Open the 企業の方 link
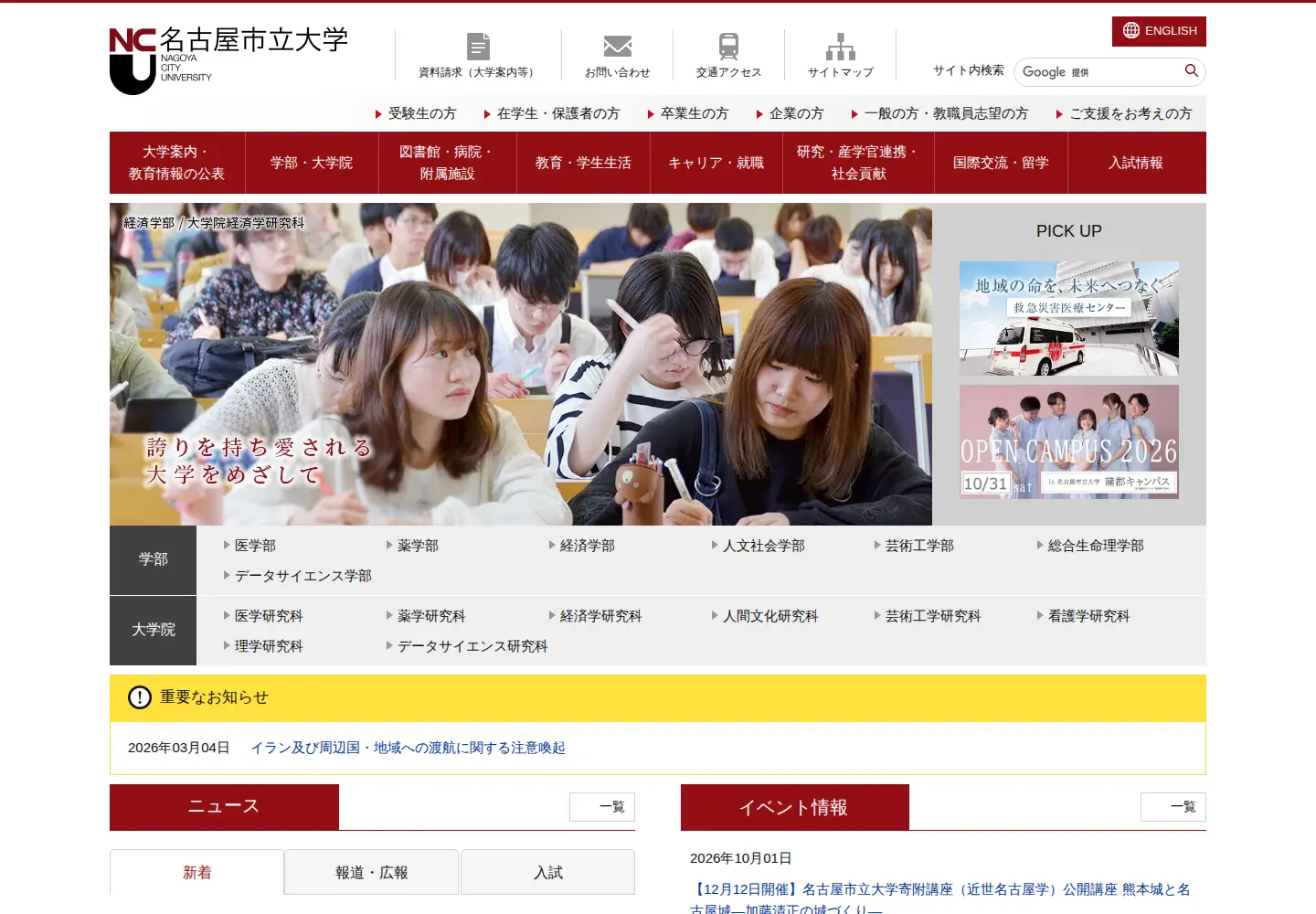The height and width of the screenshot is (914, 1316). [791, 113]
